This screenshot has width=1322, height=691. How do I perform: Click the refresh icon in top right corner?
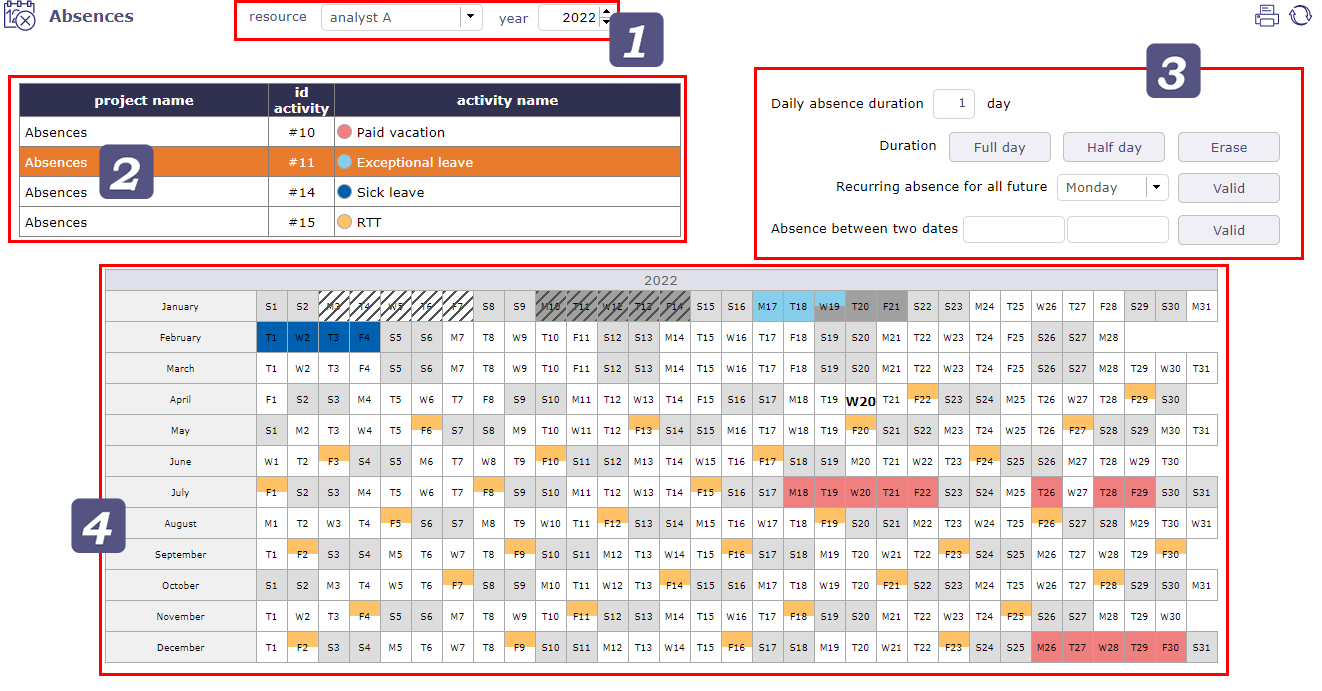pos(1301,16)
